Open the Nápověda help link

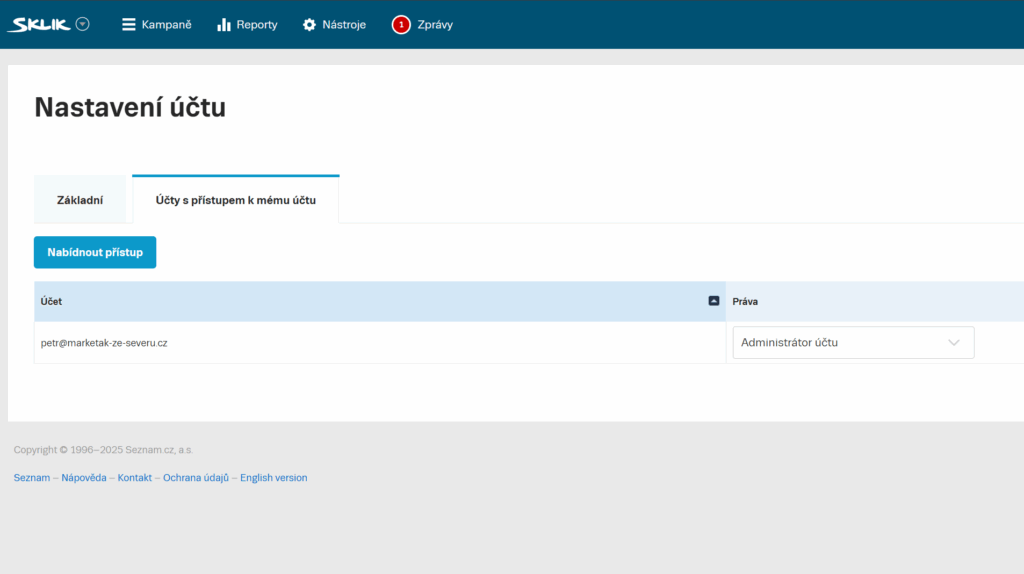click(84, 478)
